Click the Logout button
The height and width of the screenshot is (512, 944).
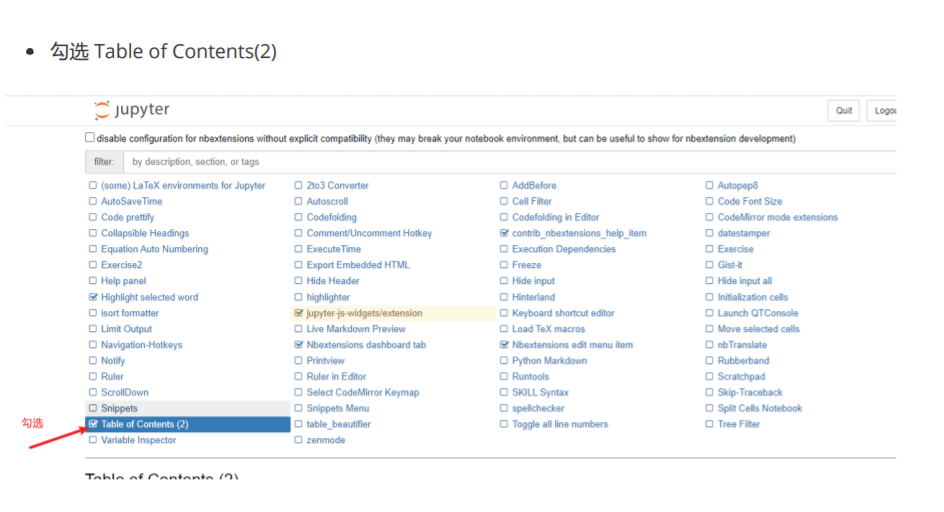click(882, 111)
